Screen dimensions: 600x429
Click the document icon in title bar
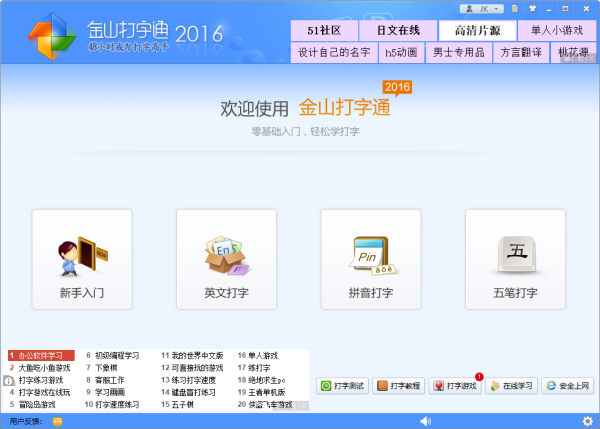(515, 8)
